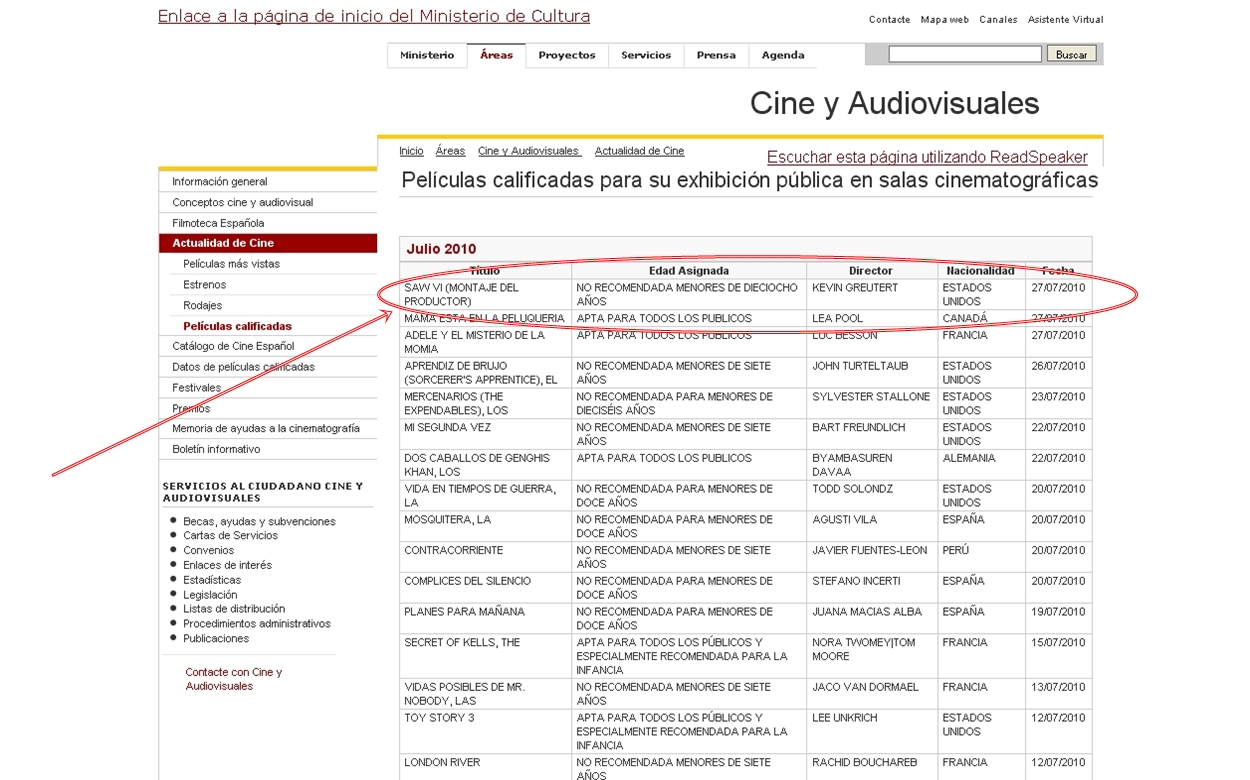1250x780 pixels.
Task: Click the Inicio breadcrumb link
Action: 411,151
